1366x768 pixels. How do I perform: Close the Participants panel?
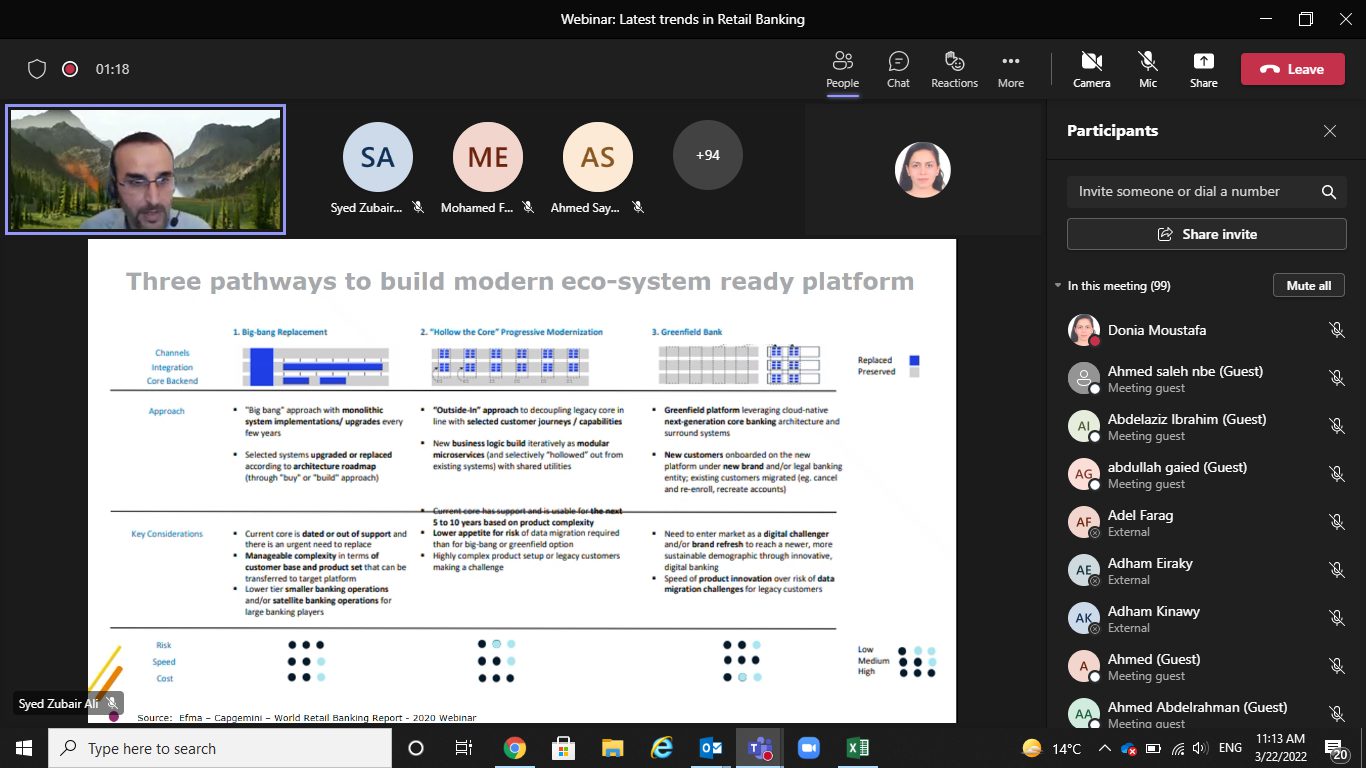(1329, 131)
